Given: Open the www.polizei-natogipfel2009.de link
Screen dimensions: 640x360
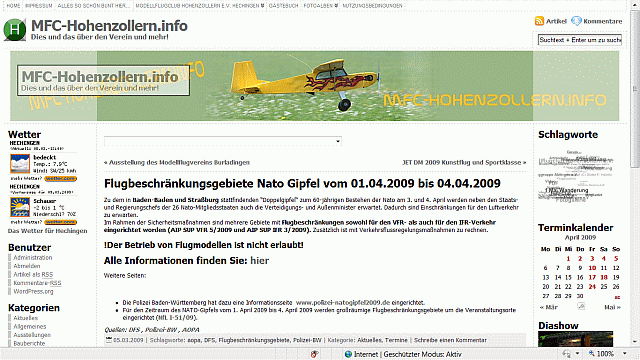Looking at the screenshot, I should coord(343,302).
